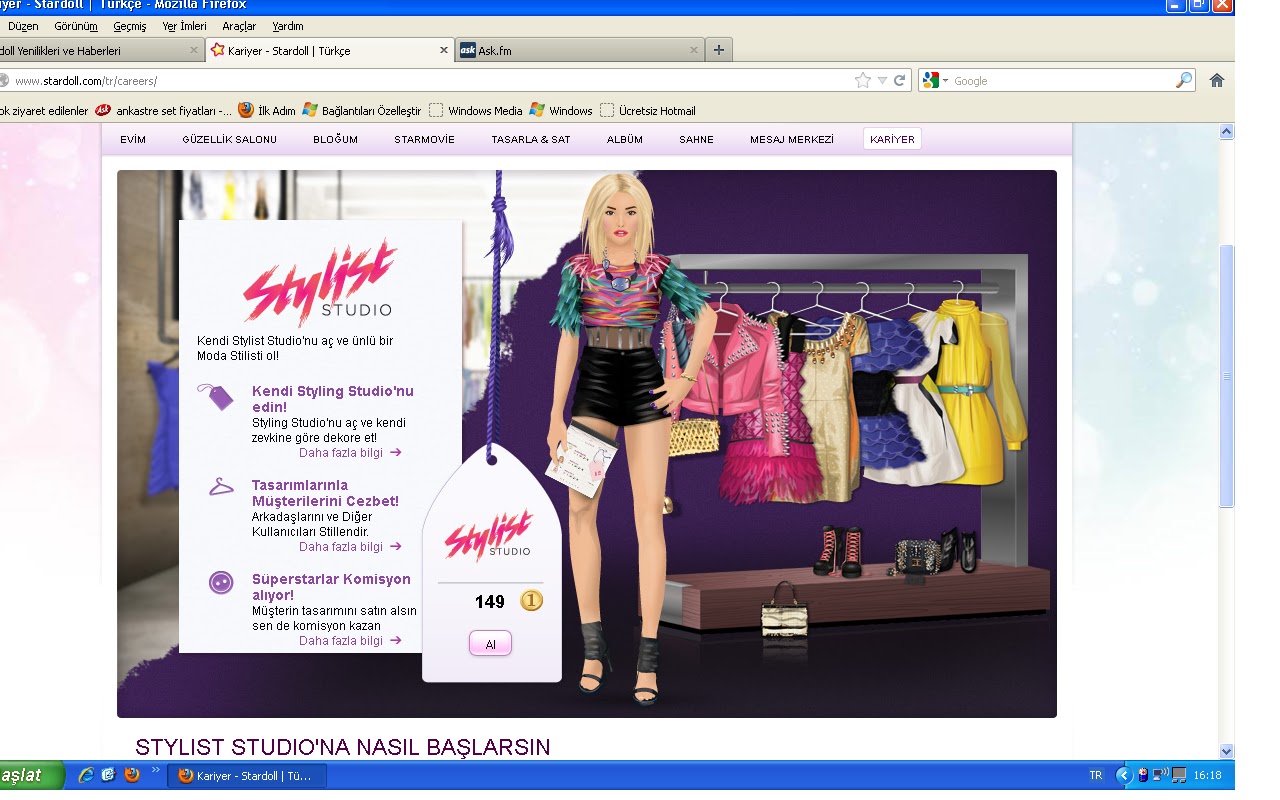Go to GÜZELLİK SALONU in the navigation

[x=230, y=140]
